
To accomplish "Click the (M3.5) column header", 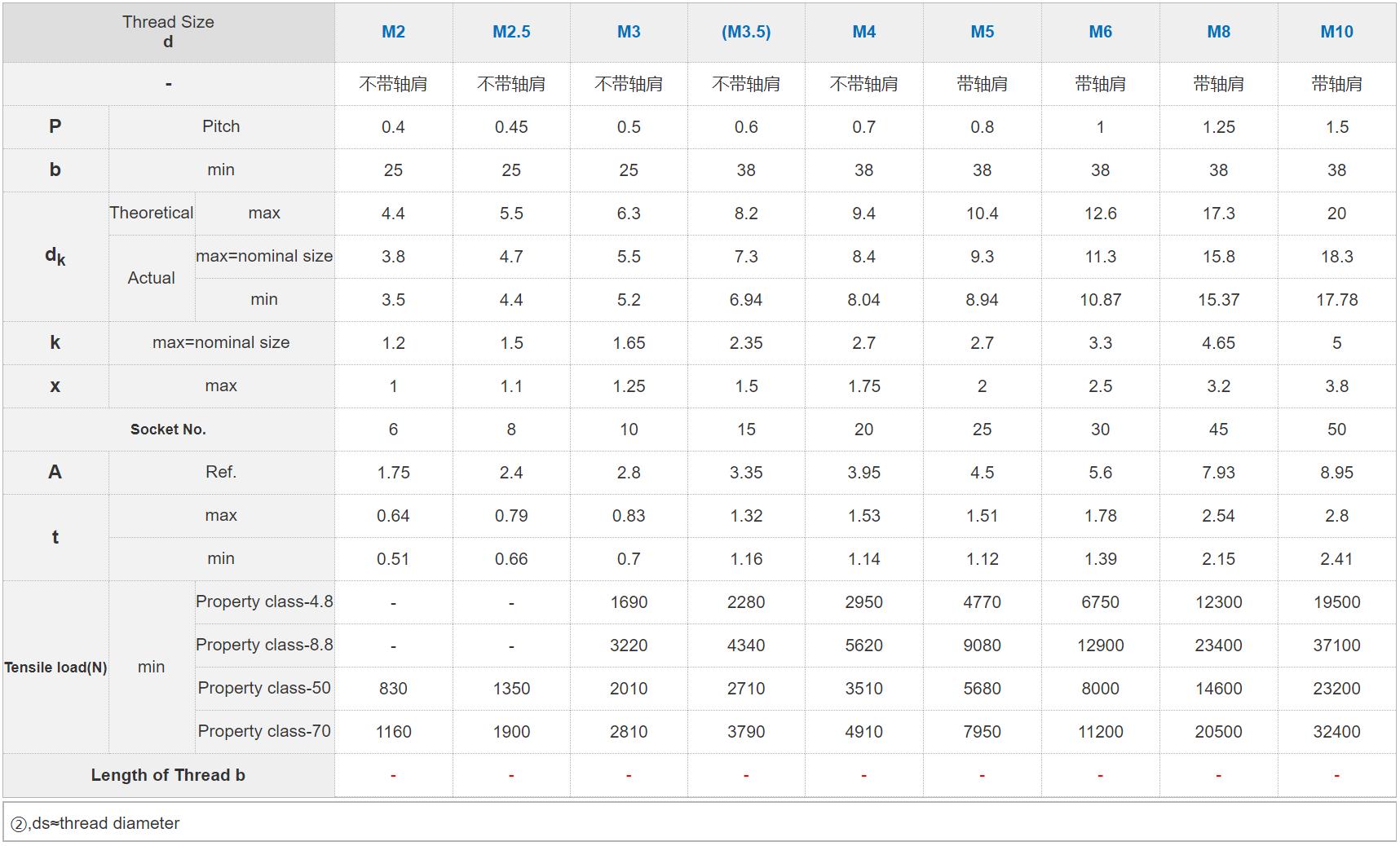I will 746,32.
